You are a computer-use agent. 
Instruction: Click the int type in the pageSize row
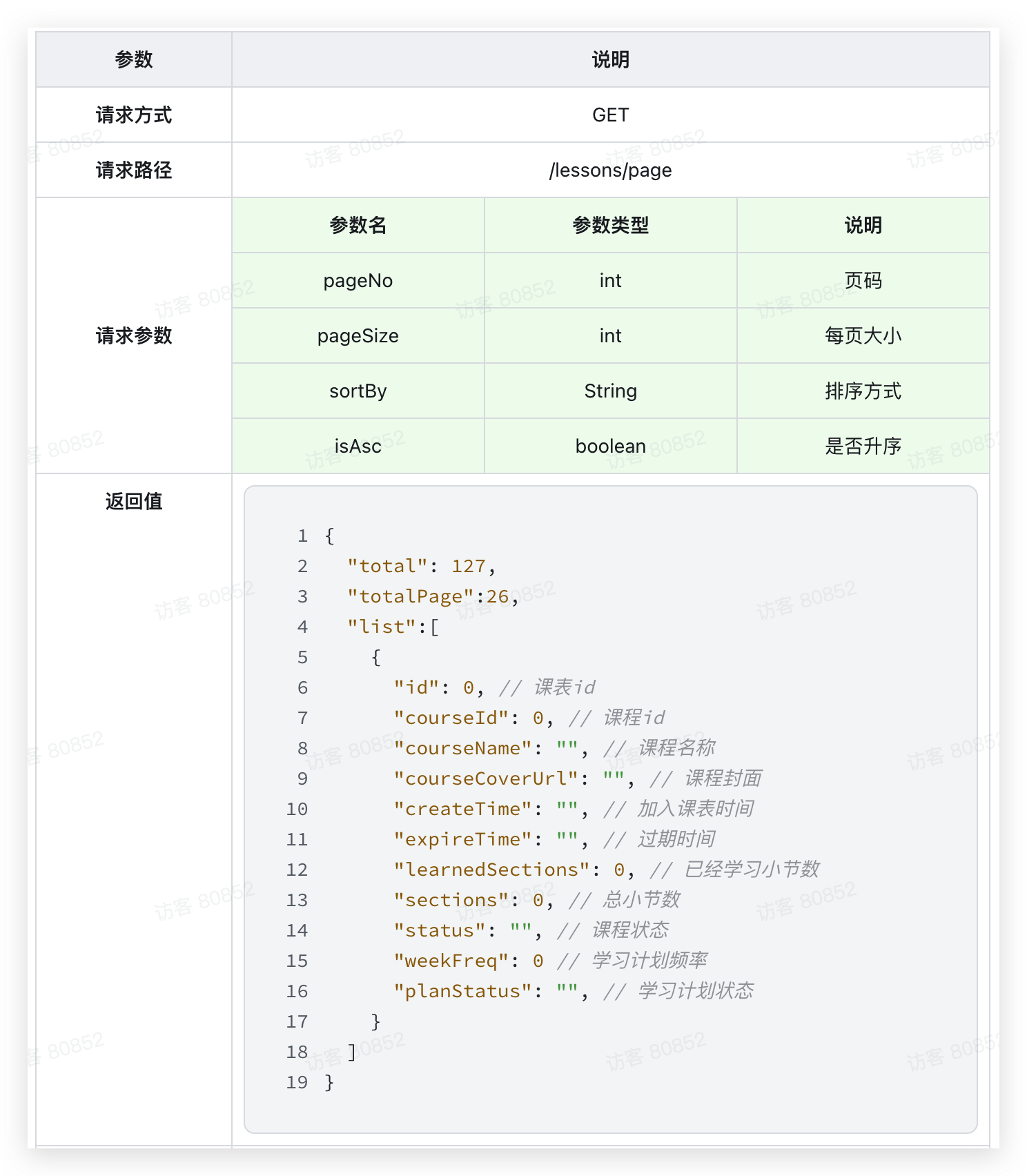click(610, 335)
